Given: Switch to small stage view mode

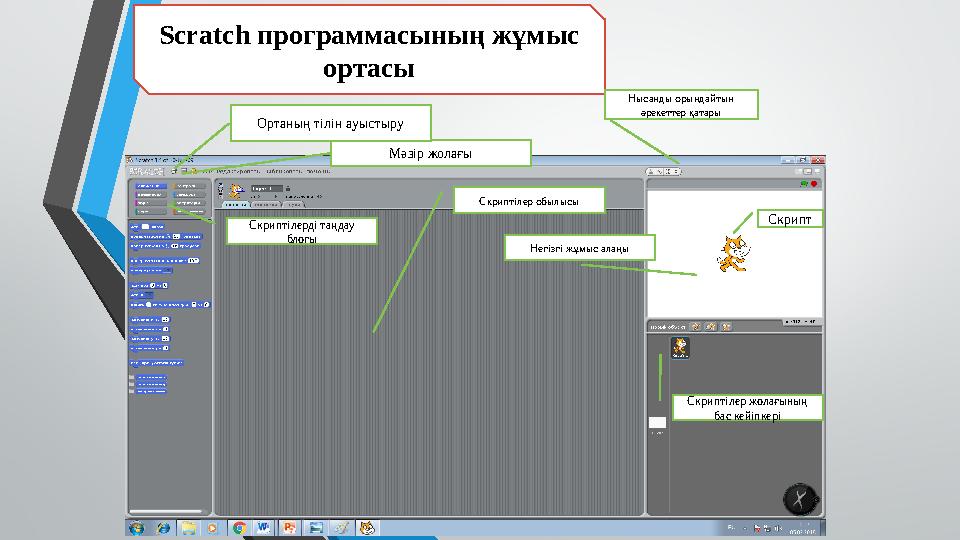Looking at the screenshot, I should tap(798, 171).
